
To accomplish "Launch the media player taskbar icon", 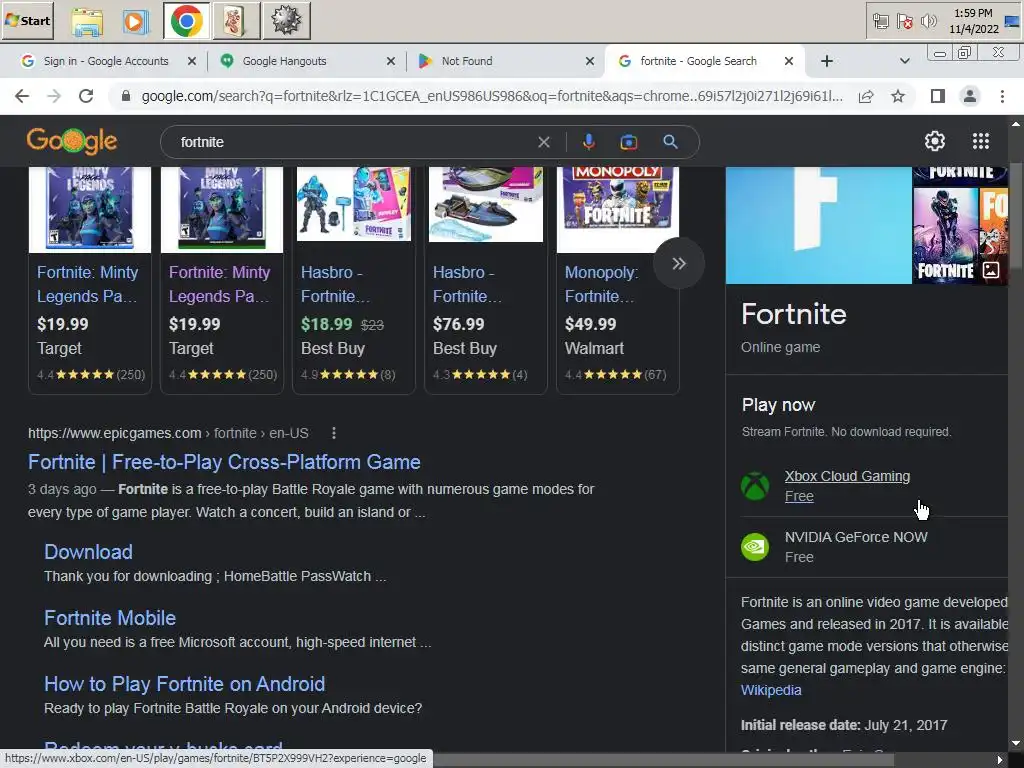I will [135, 21].
